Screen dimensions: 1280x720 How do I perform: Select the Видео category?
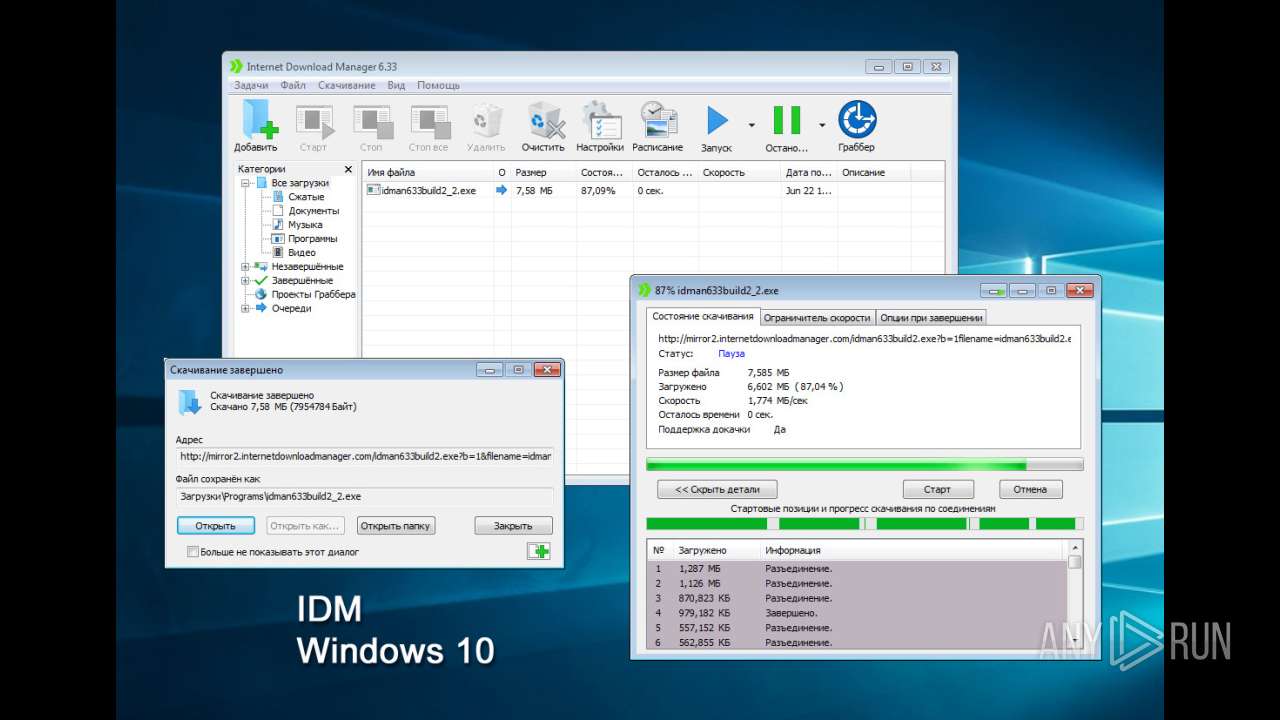point(301,253)
